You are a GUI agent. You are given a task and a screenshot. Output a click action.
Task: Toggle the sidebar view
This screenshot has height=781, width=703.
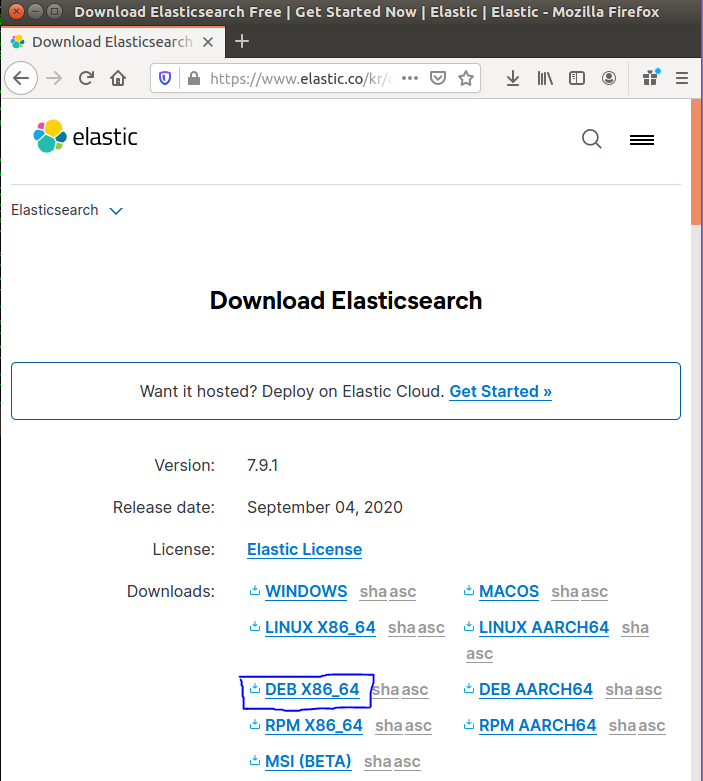pyautogui.click(x=576, y=78)
